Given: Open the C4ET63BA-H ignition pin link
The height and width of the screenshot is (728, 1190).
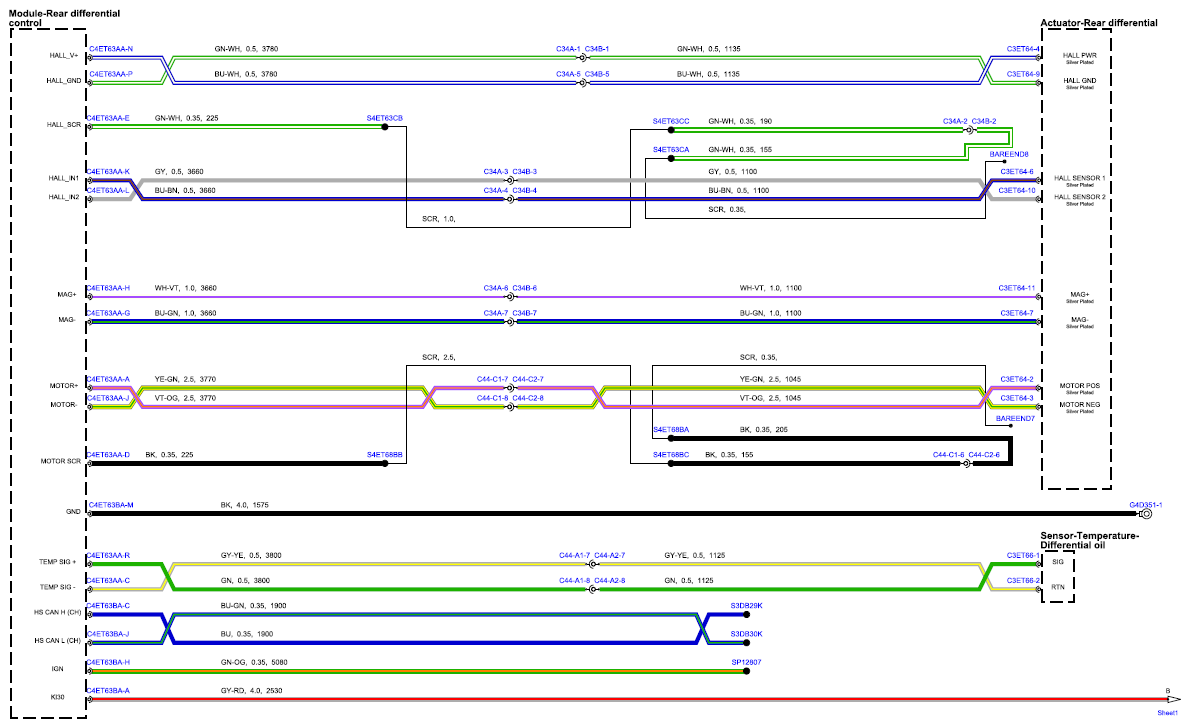Looking at the screenshot, I should [108, 662].
